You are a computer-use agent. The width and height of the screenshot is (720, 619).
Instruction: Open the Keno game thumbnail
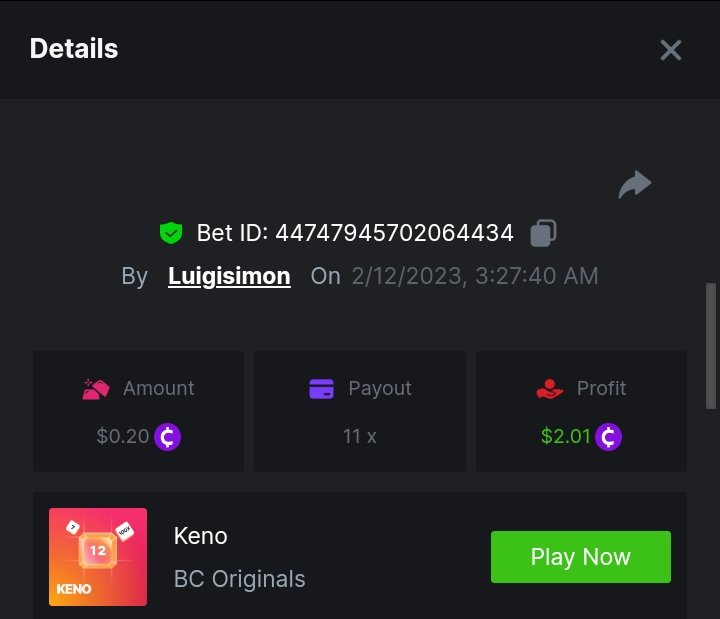tap(98, 557)
